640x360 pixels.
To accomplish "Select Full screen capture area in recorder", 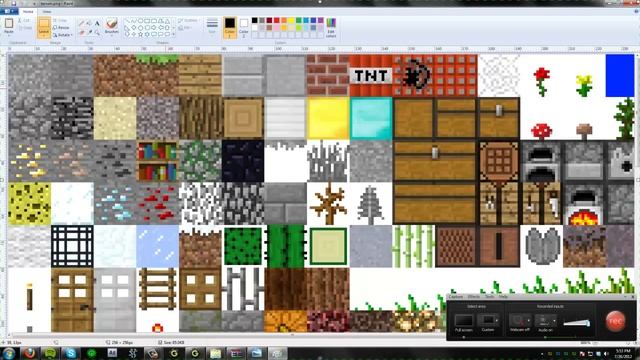I will [x=464, y=321].
